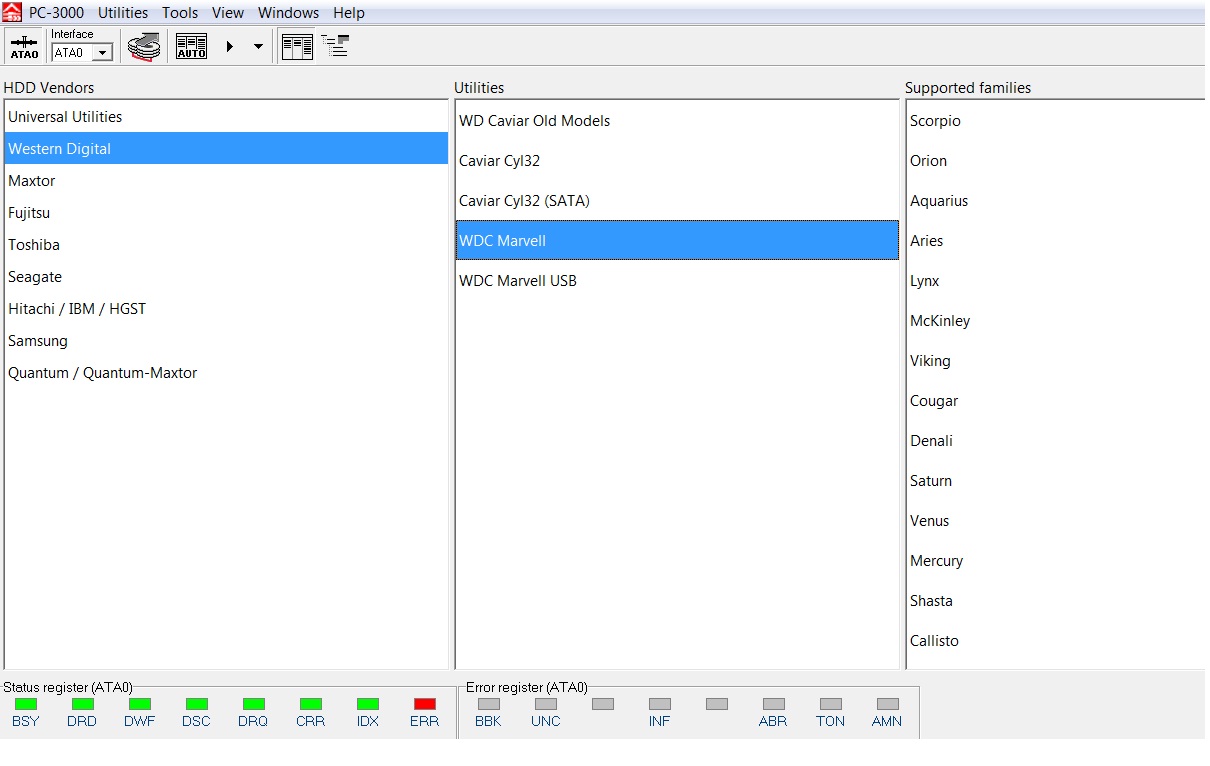Select McKinley family

coord(1056,321)
